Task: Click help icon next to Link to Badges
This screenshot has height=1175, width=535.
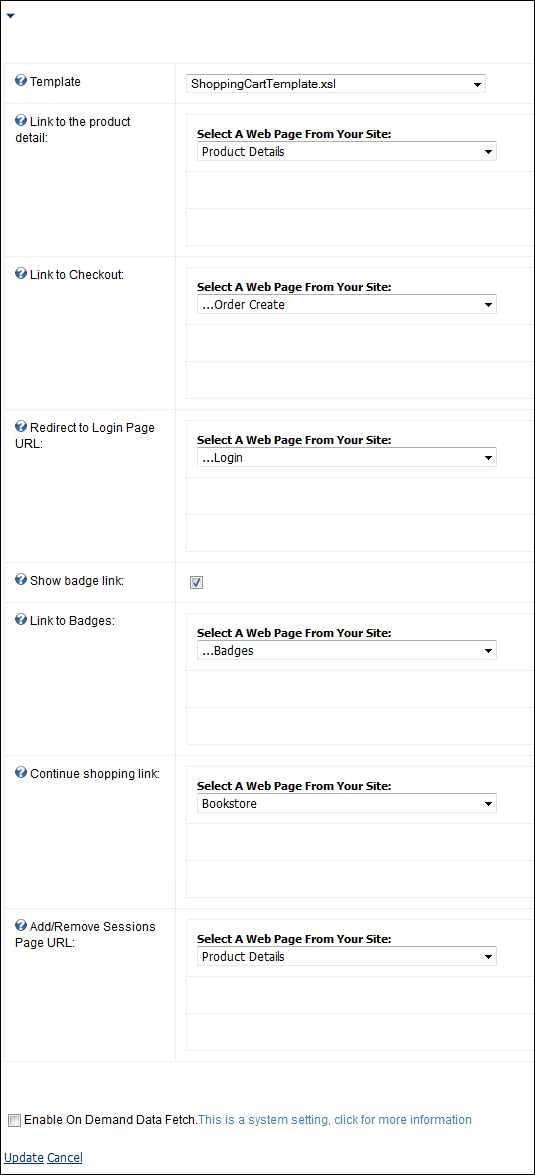Action: tap(21, 620)
